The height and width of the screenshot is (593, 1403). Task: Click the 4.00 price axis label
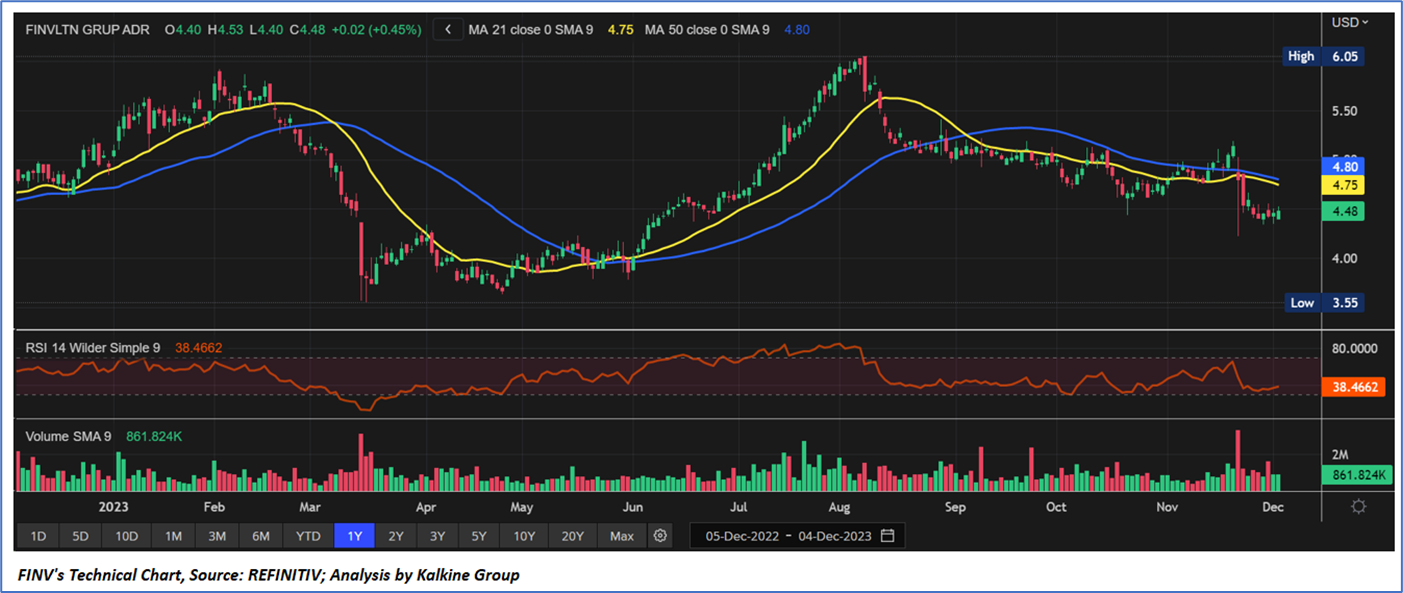(x=1342, y=258)
